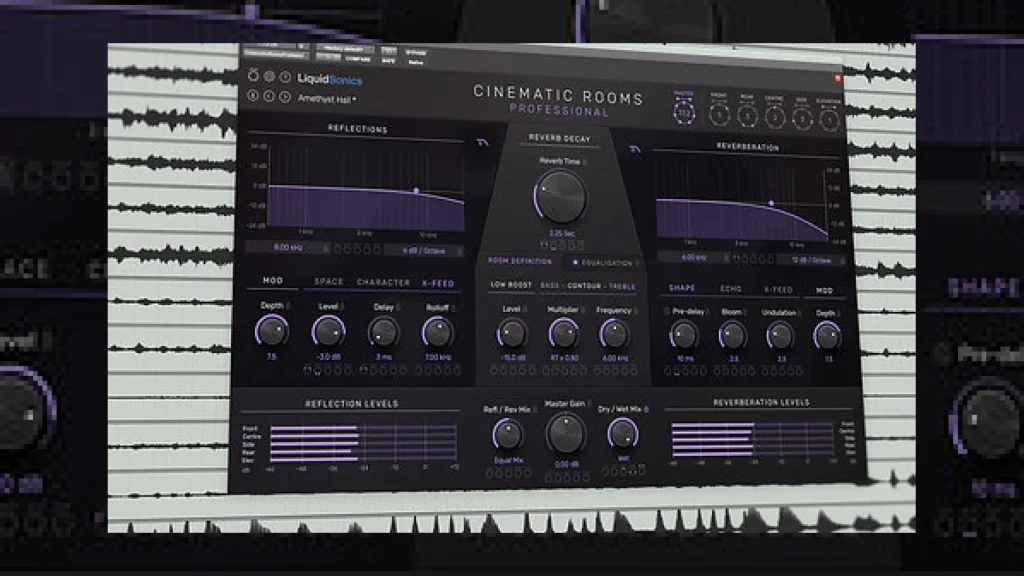Close the Cinematic Rooms plugin window
Screen dimensions: 1024x576
tap(838, 78)
